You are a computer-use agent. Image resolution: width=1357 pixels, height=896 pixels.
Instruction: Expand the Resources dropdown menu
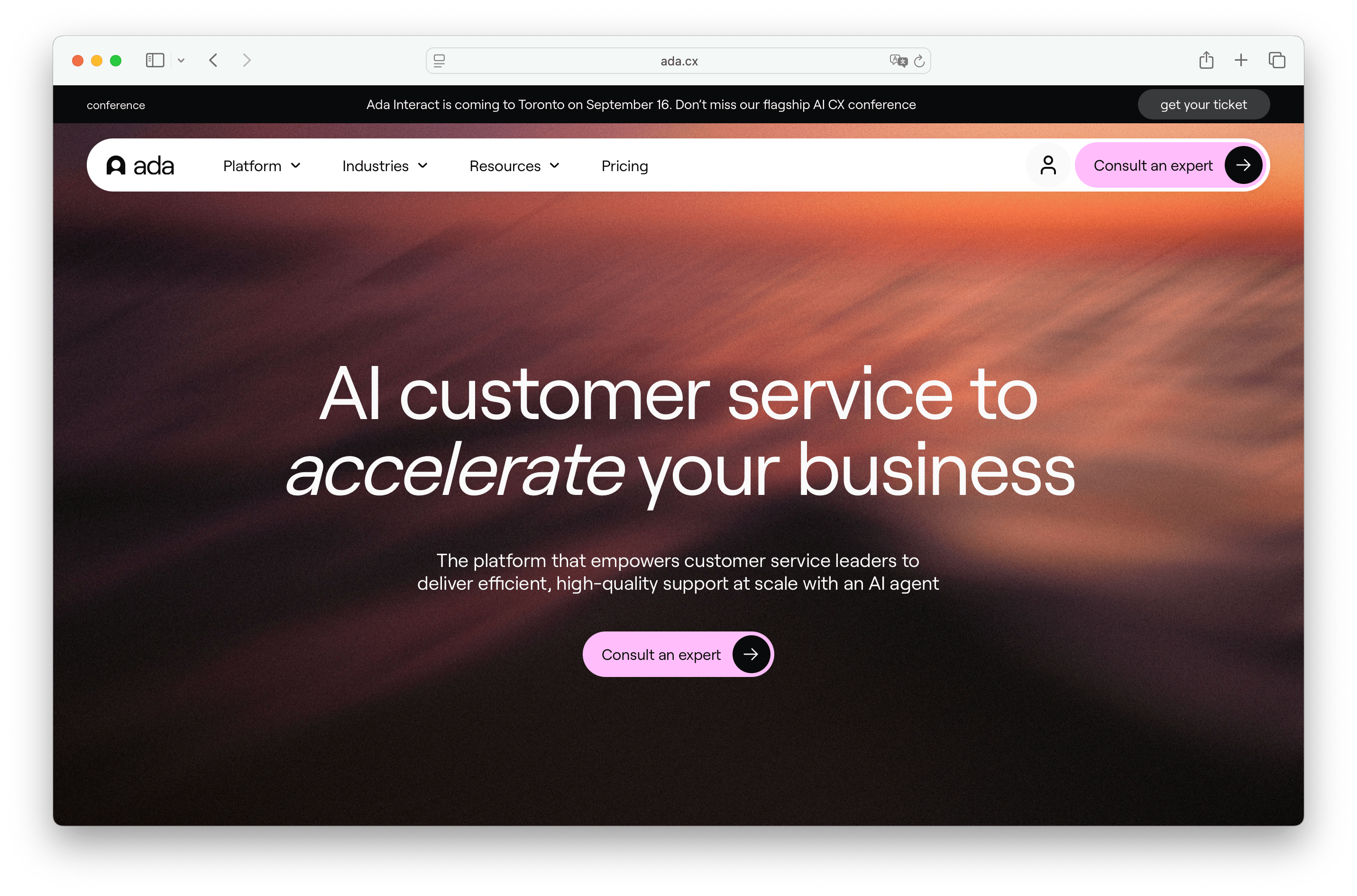tap(513, 166)
